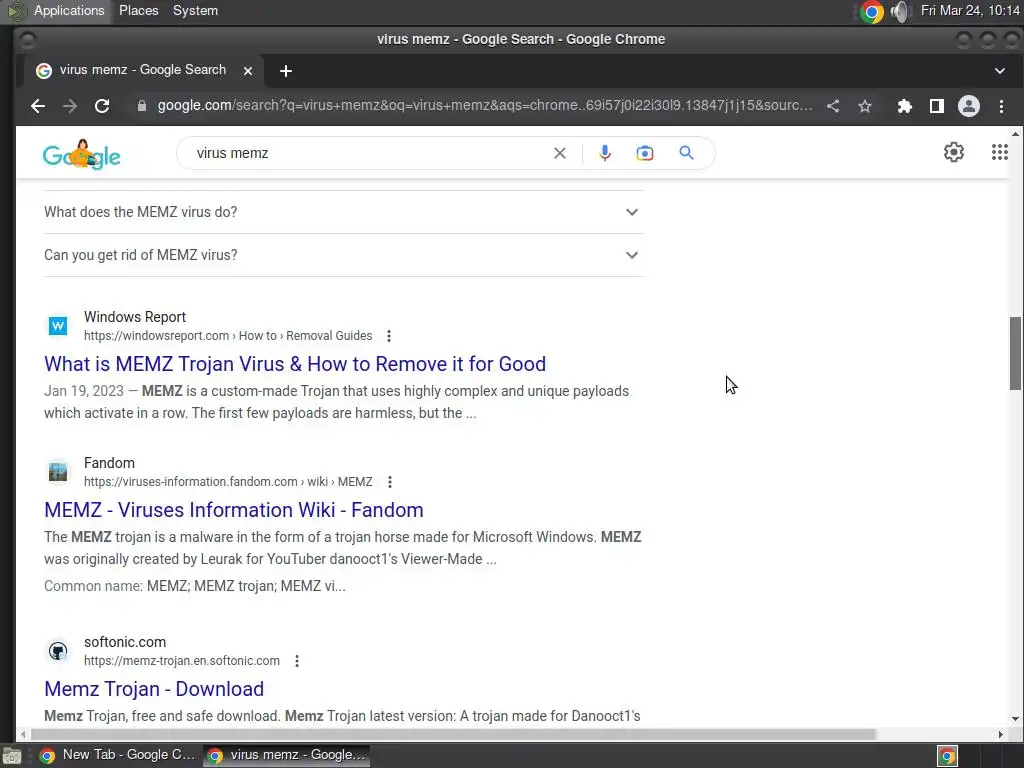Click the scroll-down arrow of vertical scrollbar

tap(1015, 719)
